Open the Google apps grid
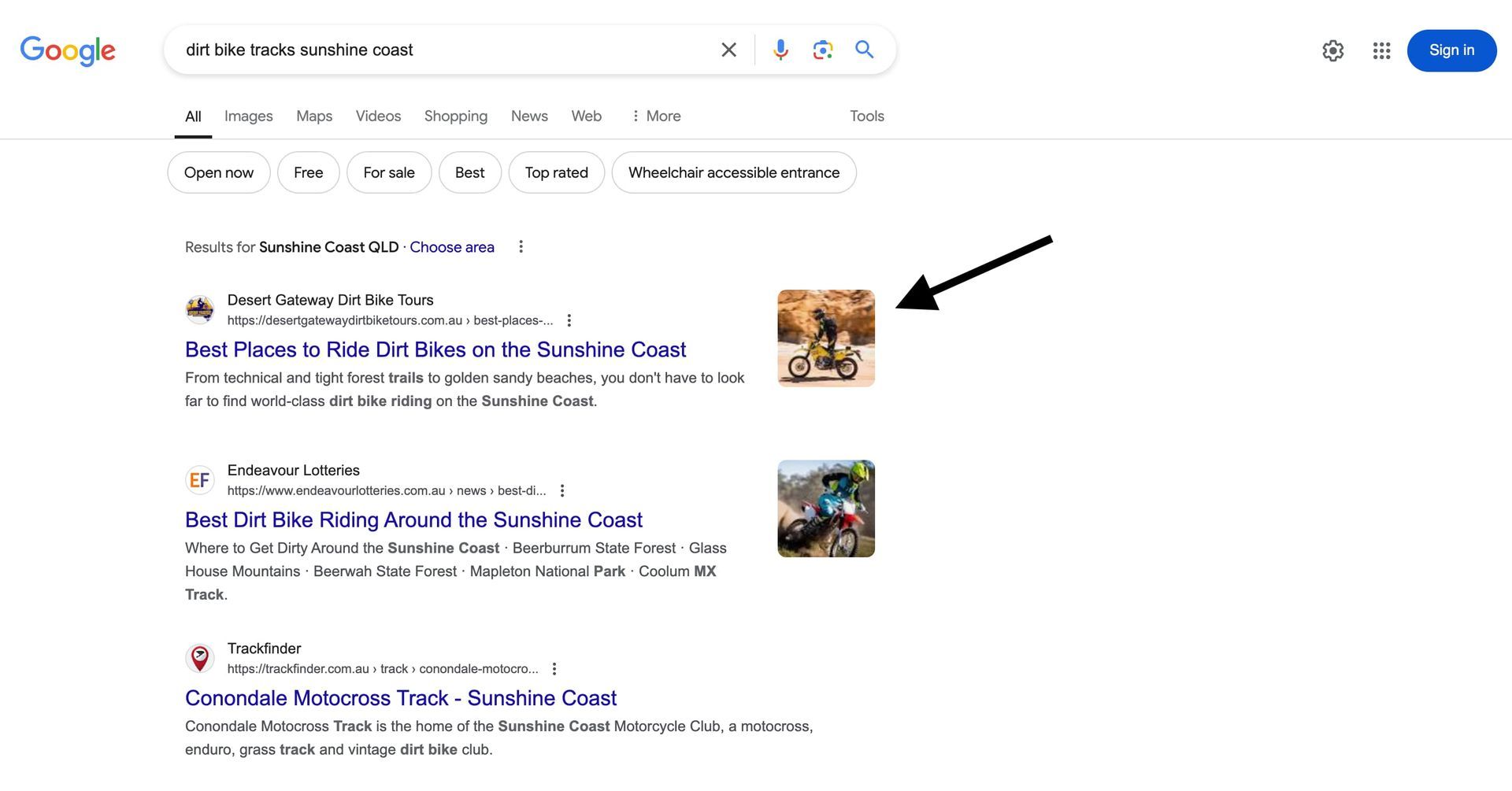The width and height of the screenshot is (1512, 791). click(1381, 50)
